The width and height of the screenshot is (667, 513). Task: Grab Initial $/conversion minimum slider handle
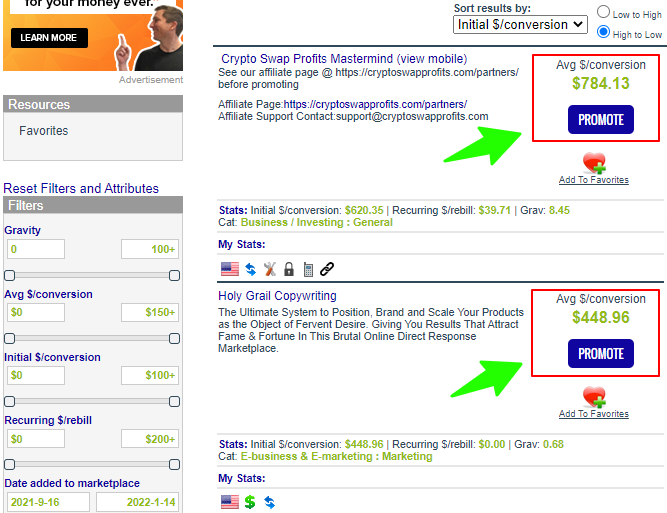pyautogui.click(x=9, y=402)
